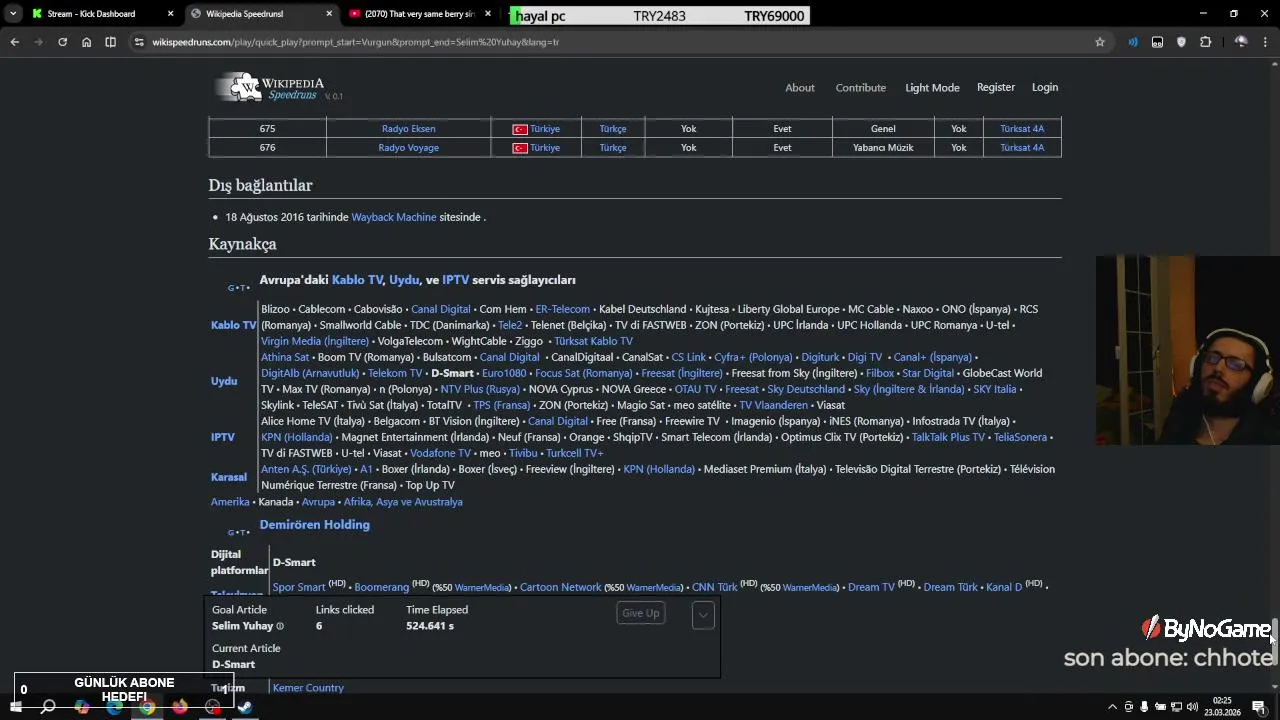This screenshot has width=1280, height=720.
Task: Click the Amerika navigation link
Action: coord(230,502)
